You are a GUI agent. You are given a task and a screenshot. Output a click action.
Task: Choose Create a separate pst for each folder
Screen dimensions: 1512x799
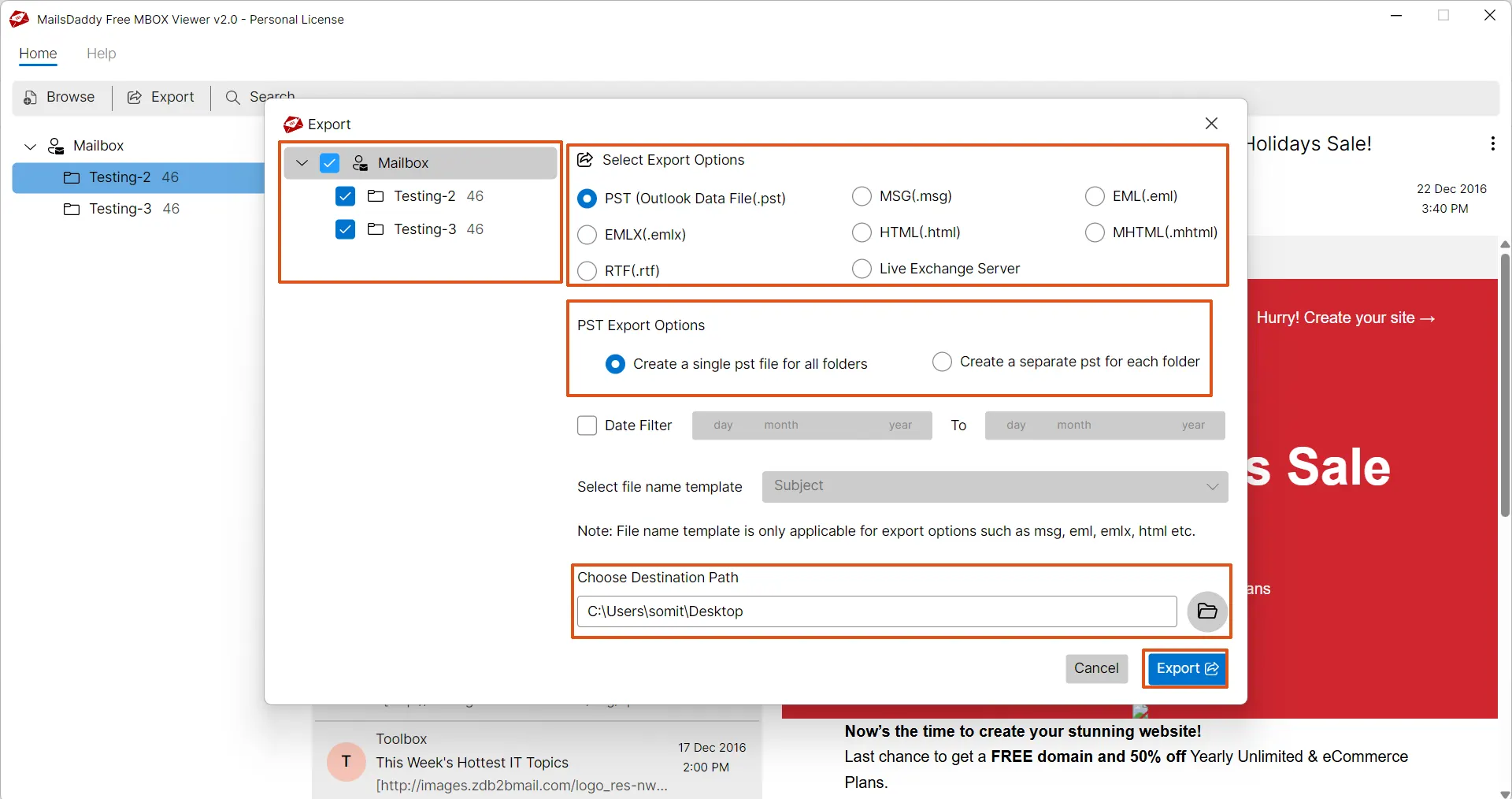pos(942,362)
